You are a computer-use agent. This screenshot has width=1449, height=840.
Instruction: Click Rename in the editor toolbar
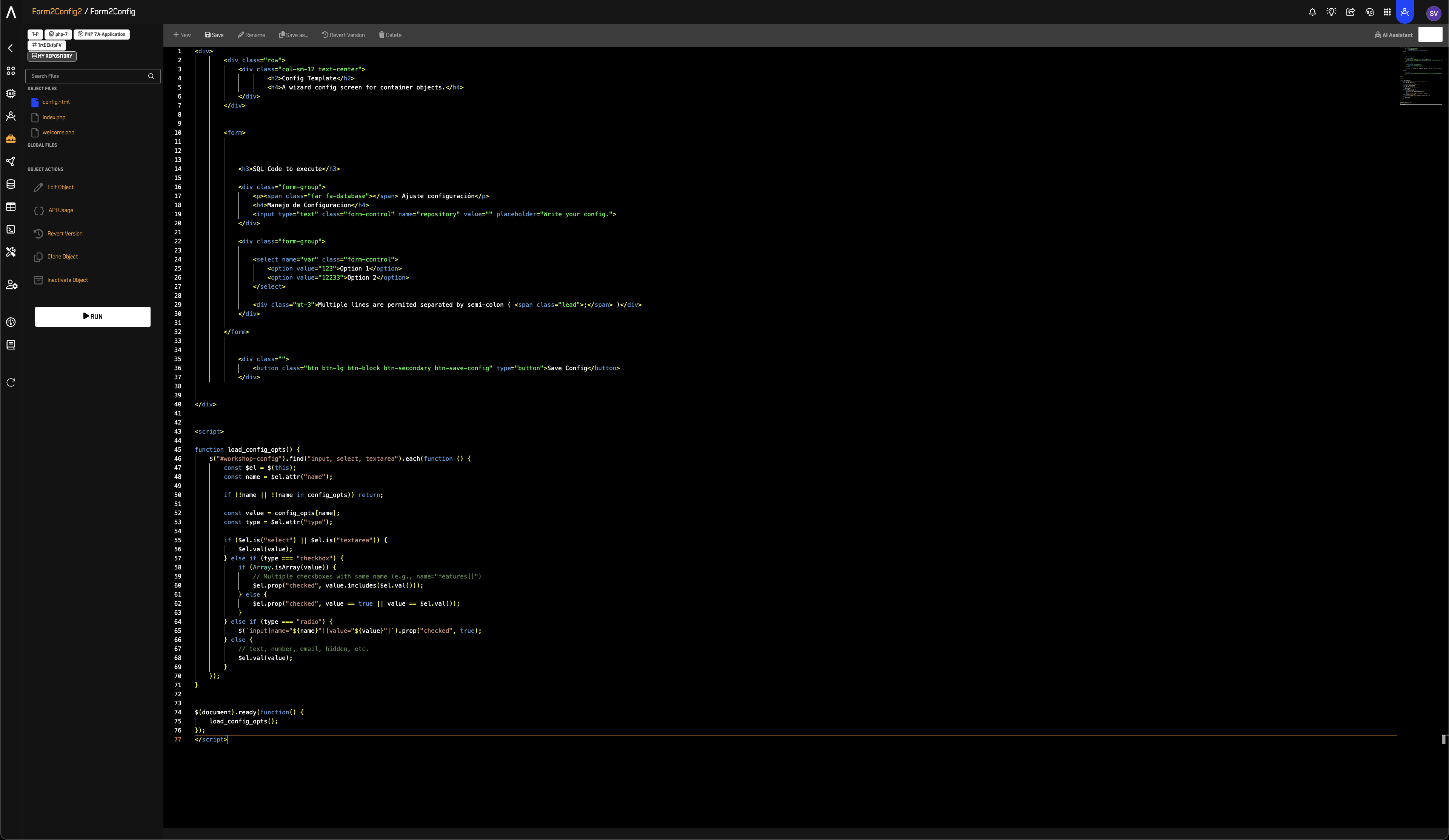pyautogui.click(x=251, y=35)
